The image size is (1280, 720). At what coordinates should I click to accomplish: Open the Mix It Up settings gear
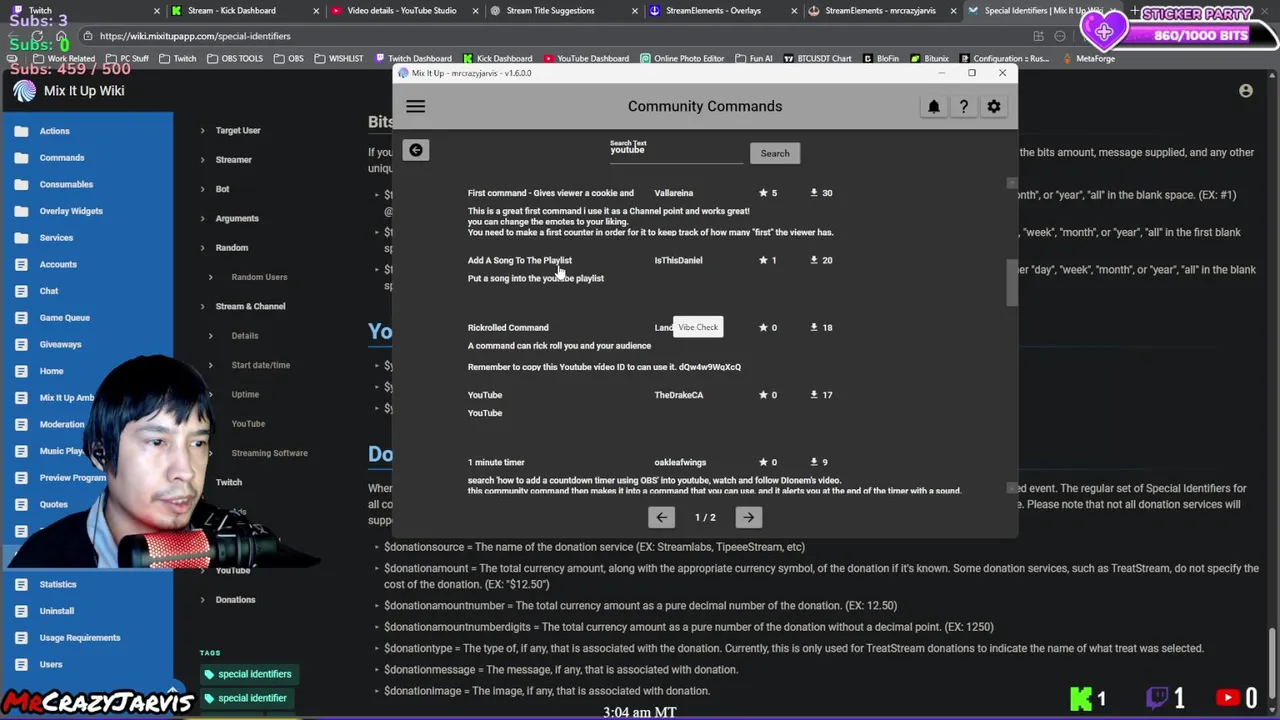994,106
